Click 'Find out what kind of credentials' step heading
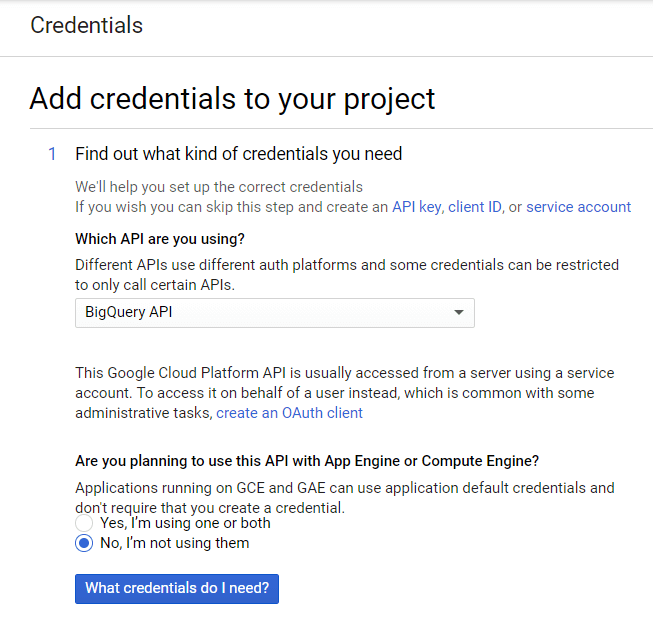The height and width of the screenshot is (621, 653). click(x=238, y=154)
